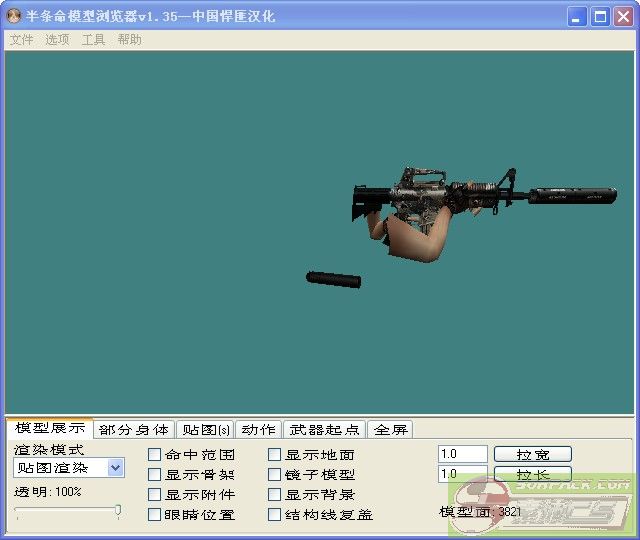Switch to the 动作 tab
Screen dimensions: 640x540
coord(258,430)
